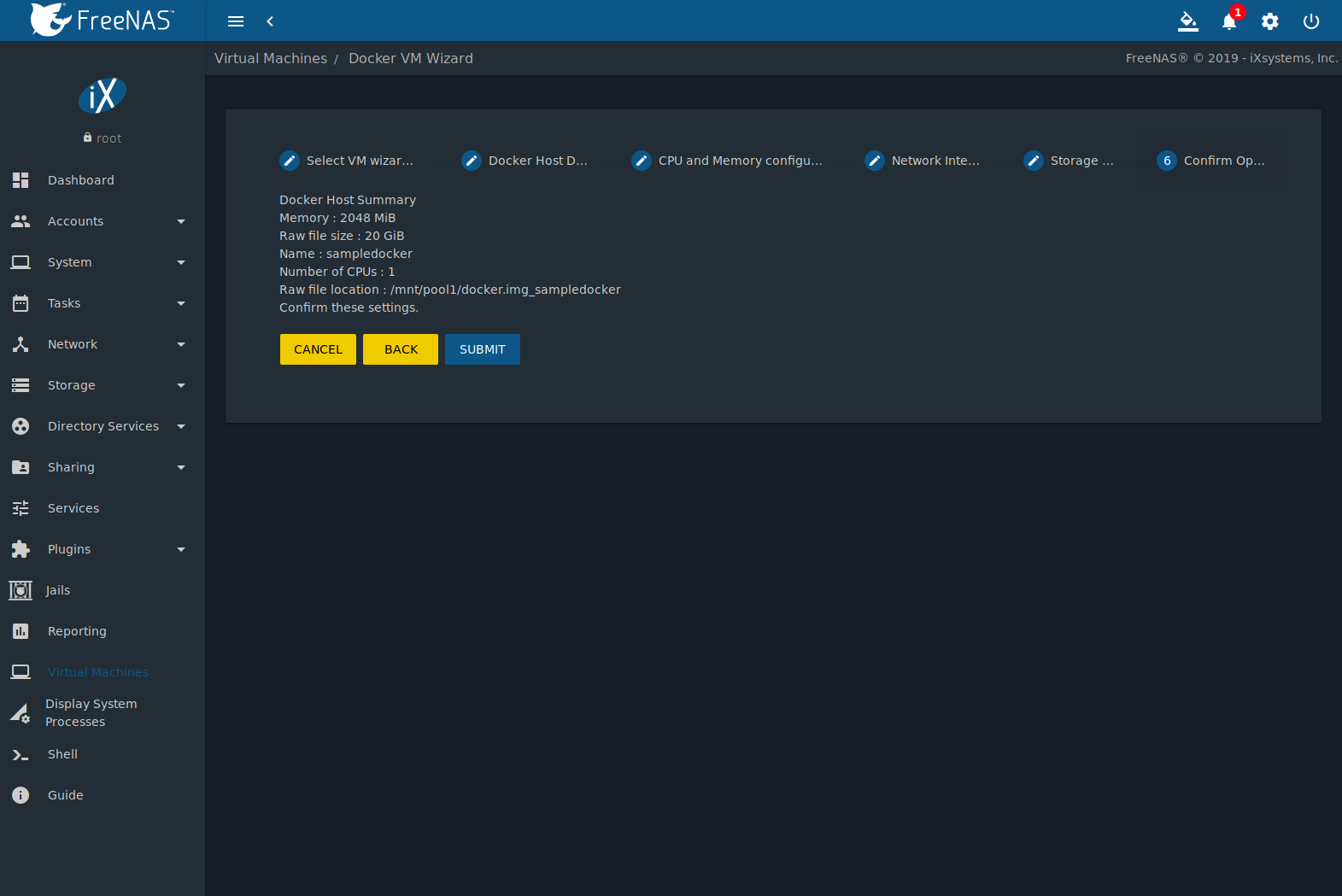1342x896 pixels.
Task: Click the Reporting chart icon
Action: click(x=21, y=631)
